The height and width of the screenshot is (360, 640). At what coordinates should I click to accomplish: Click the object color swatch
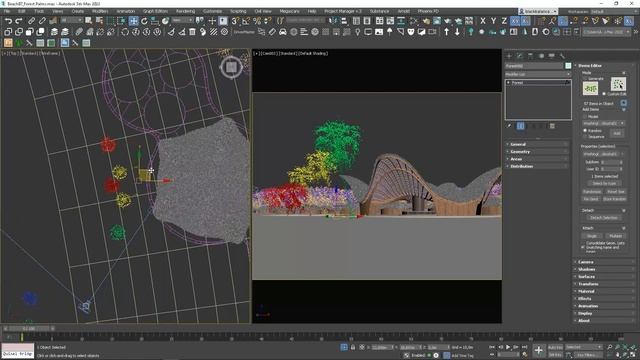(x=568, y=66)
